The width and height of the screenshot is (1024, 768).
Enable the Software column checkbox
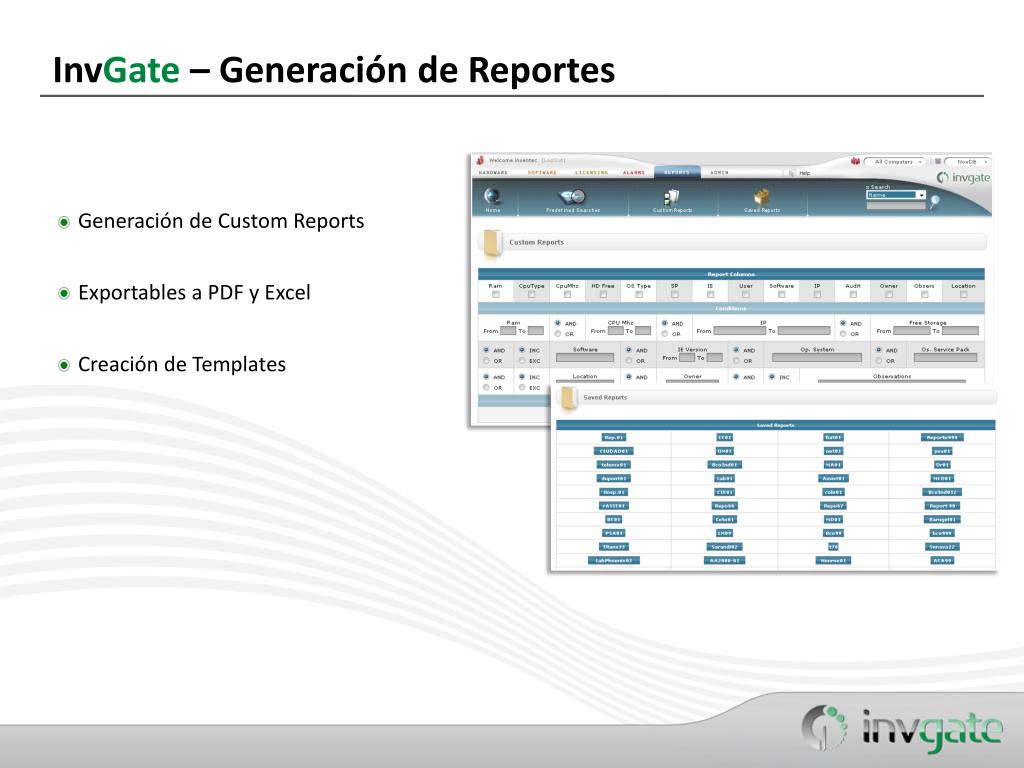pos(781,295)
